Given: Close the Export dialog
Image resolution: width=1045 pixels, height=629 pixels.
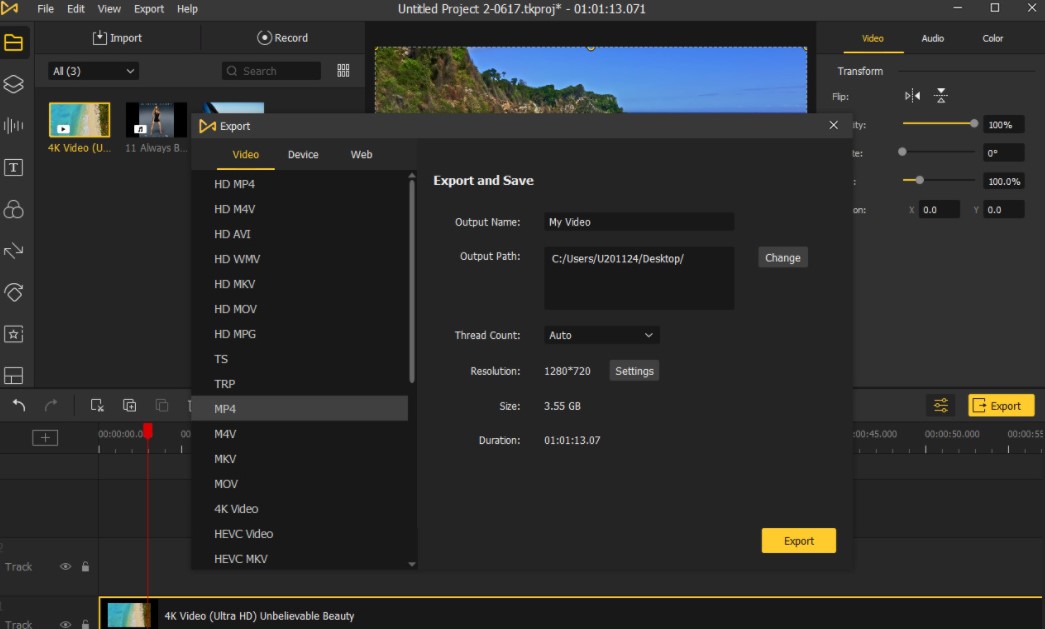Looking at the screenshot, I should (833, 125).
